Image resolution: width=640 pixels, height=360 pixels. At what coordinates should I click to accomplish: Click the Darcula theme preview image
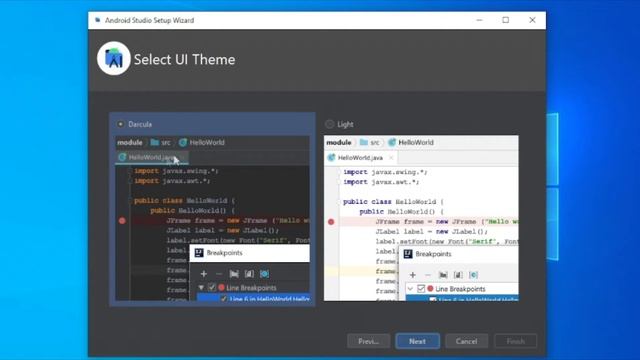pyautogui.click(x=212, y=218)
